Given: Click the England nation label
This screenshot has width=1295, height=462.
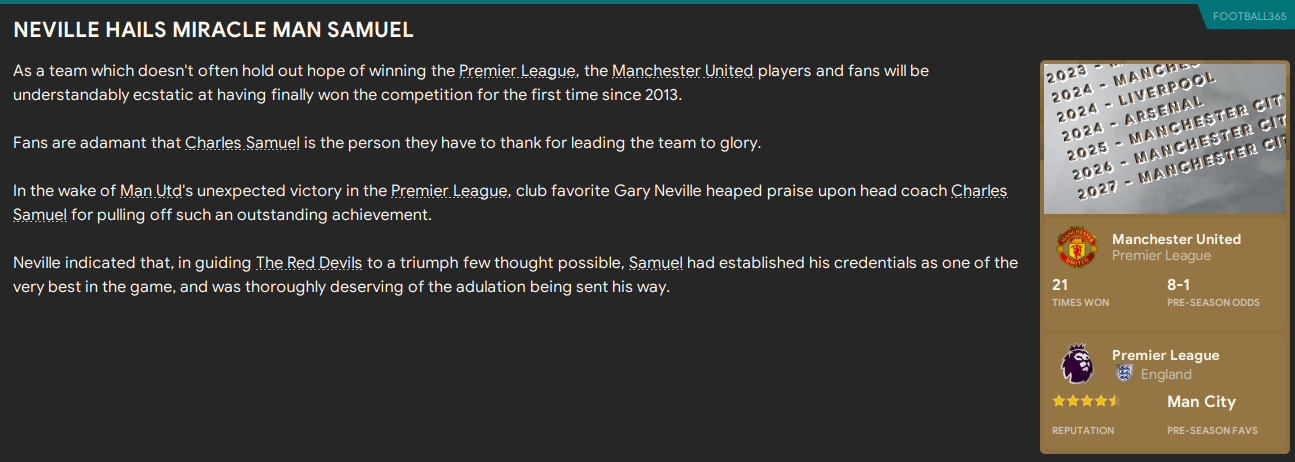Looking at the screenshot, I should (x=1166, y=374).
